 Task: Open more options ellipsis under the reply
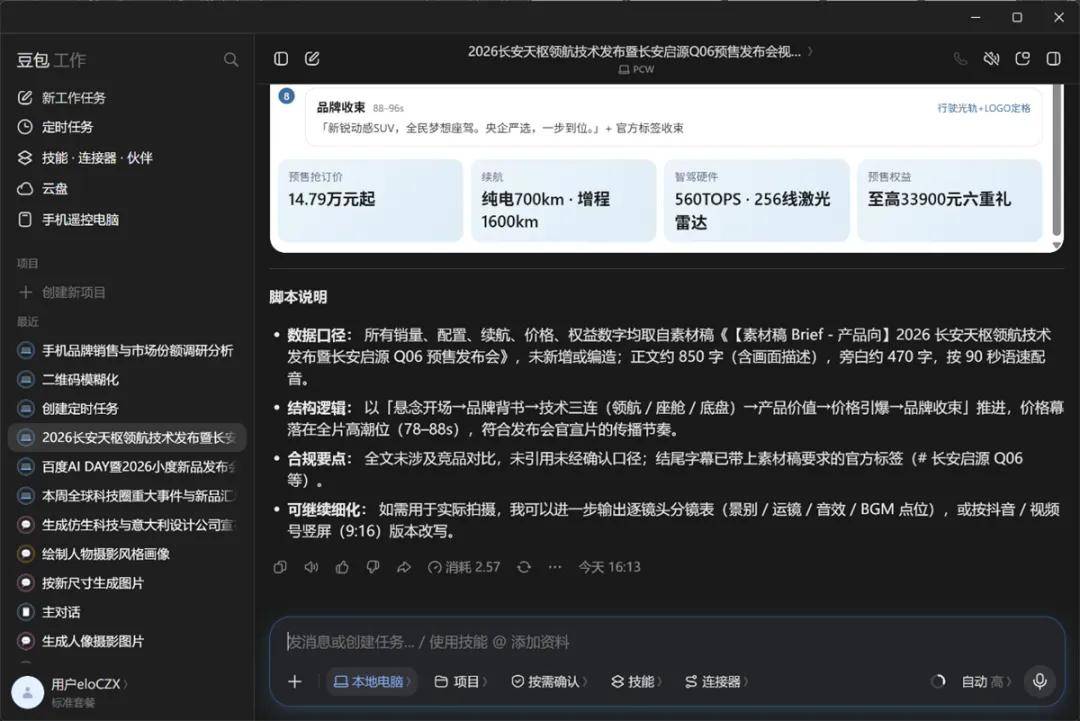coord(555,567)
